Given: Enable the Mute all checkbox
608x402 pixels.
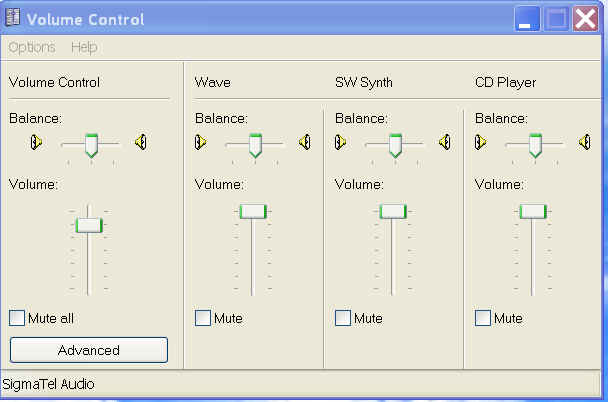Looking at the screenshot, I should tap(17, 318).
